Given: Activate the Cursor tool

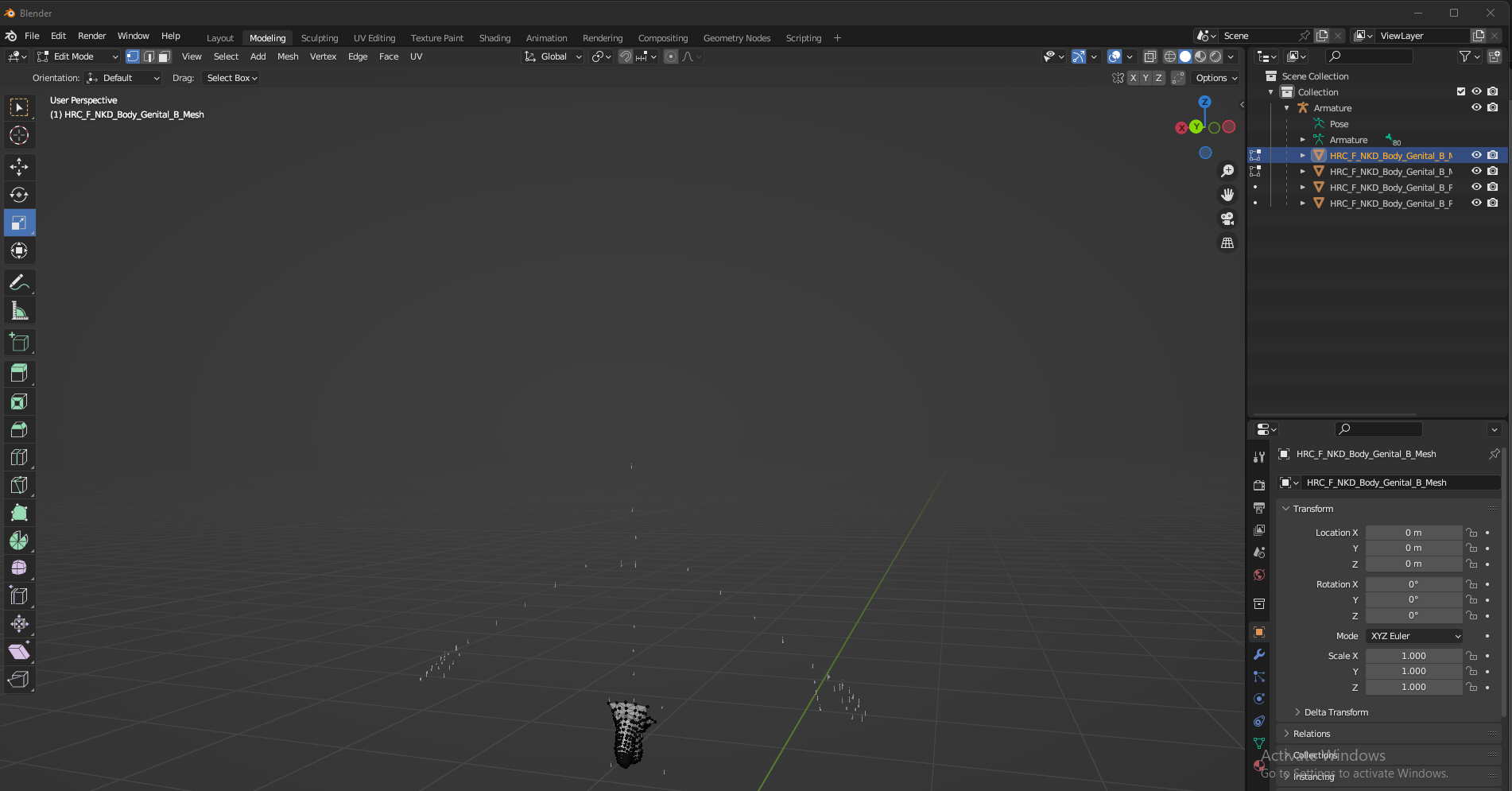Looking at the screenshot, I should [x=19, y=135].
